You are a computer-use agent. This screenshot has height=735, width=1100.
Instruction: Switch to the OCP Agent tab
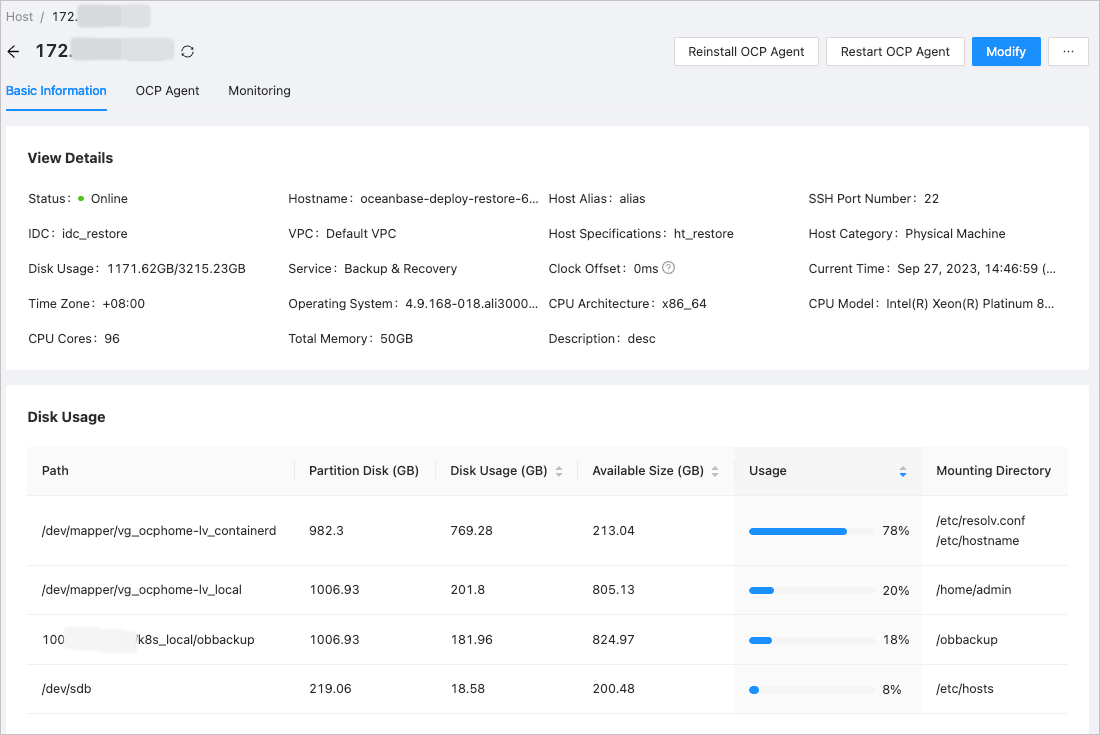click(x=167, y=91)
